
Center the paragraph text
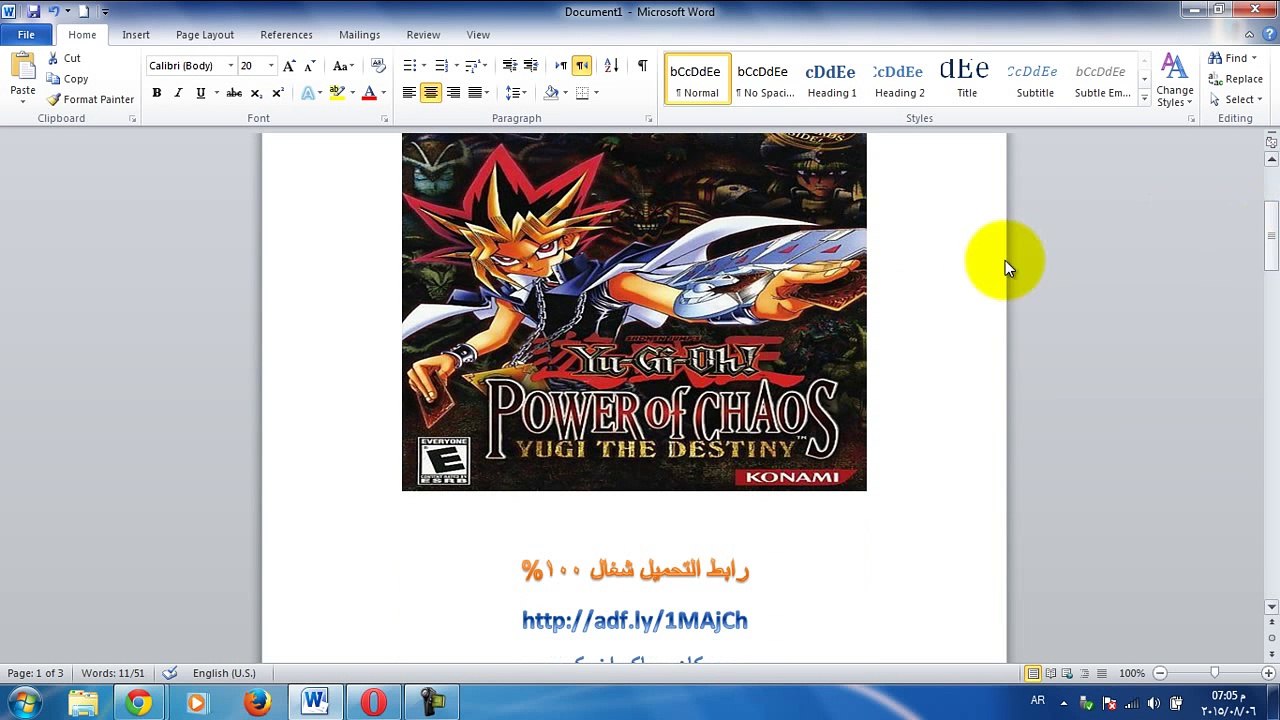431,93
